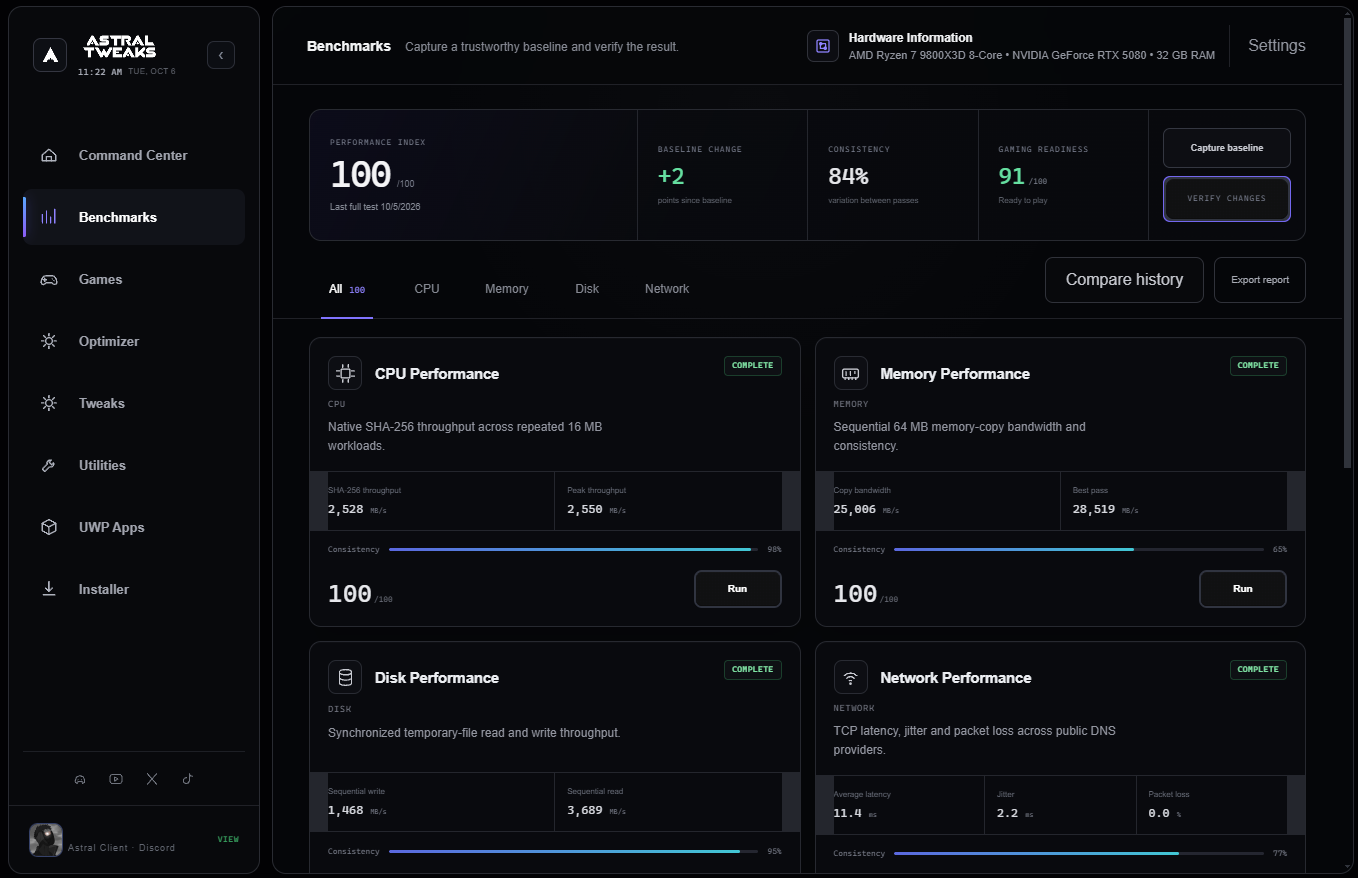
Task: Click the Copy bandwidth value 25,006
Action: coord(855,509)
